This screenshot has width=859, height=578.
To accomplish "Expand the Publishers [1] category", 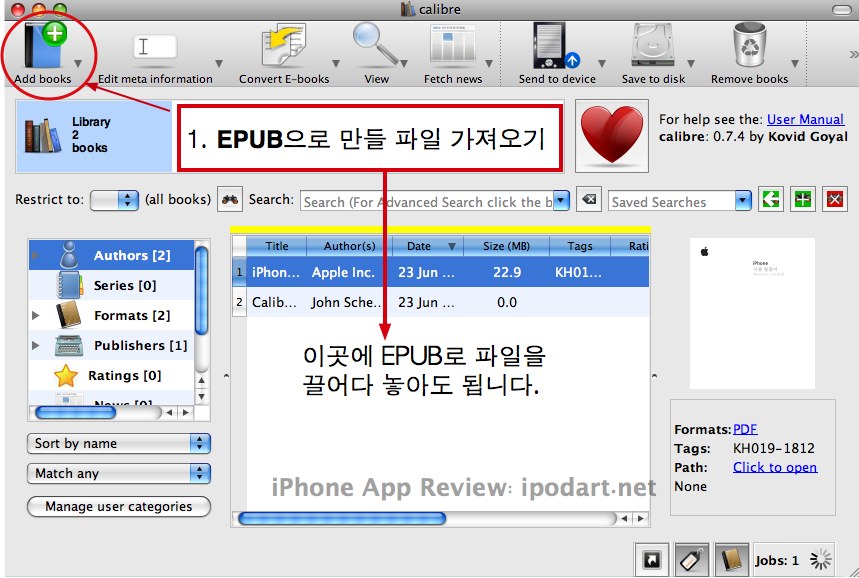I will [x=36, y=345].
